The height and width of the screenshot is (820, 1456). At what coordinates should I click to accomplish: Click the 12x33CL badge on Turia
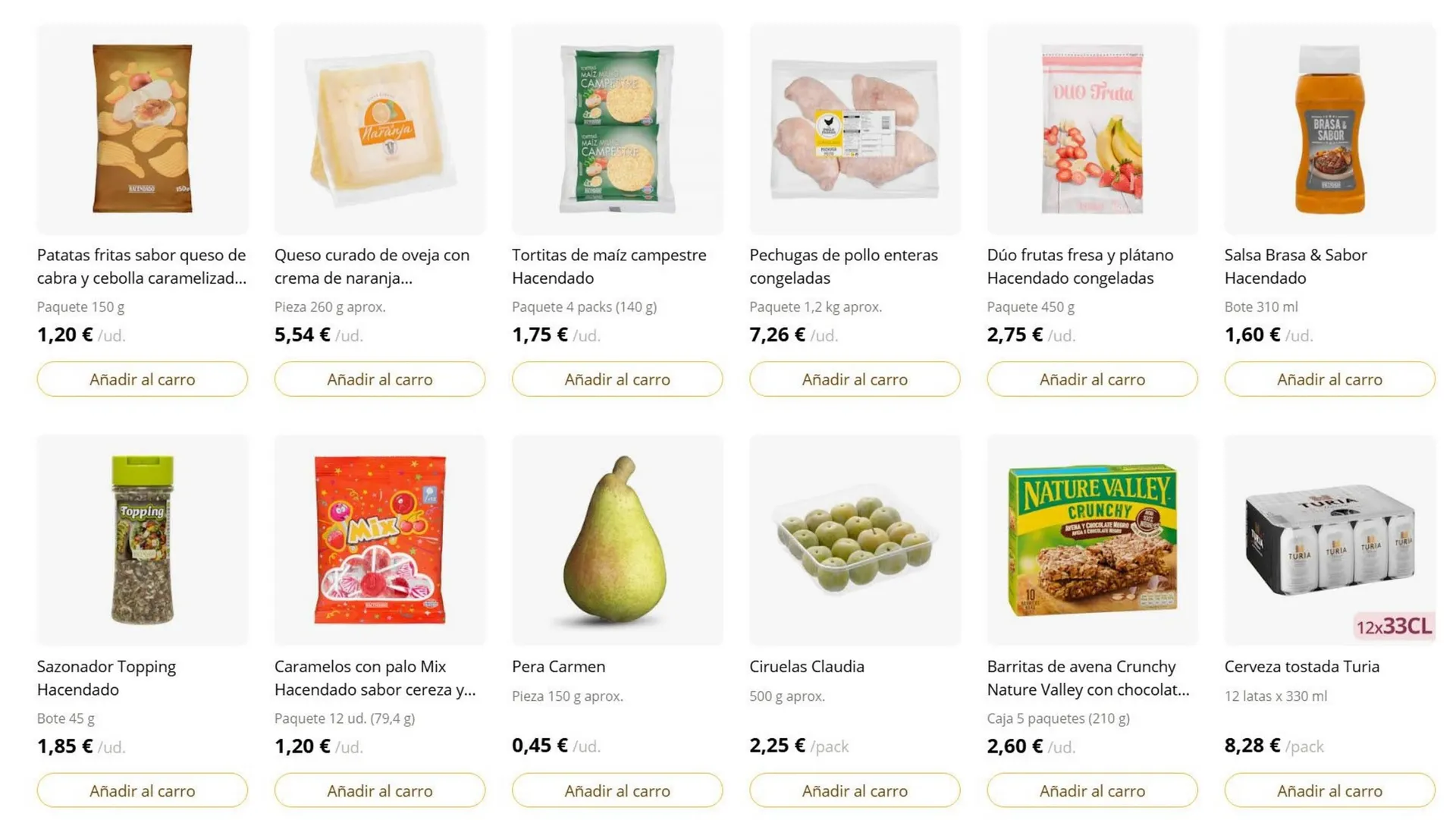(x=1394, y=627)
